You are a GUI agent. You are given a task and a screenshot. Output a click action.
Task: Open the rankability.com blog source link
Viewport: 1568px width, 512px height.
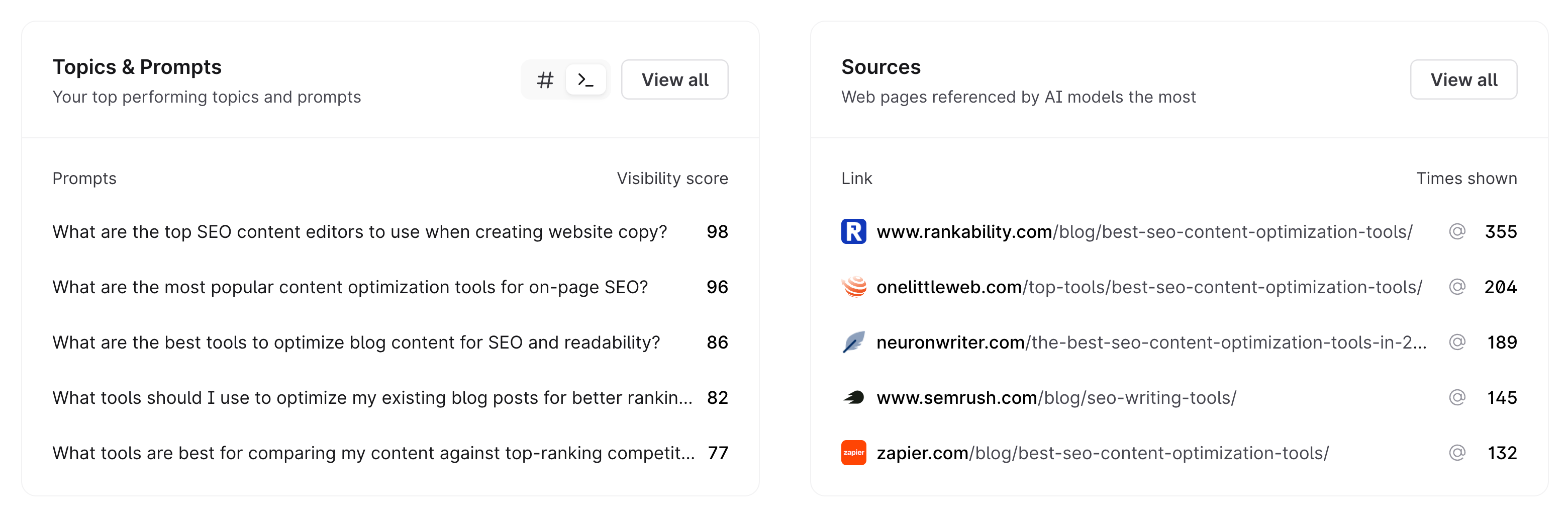click(1144, 232)
